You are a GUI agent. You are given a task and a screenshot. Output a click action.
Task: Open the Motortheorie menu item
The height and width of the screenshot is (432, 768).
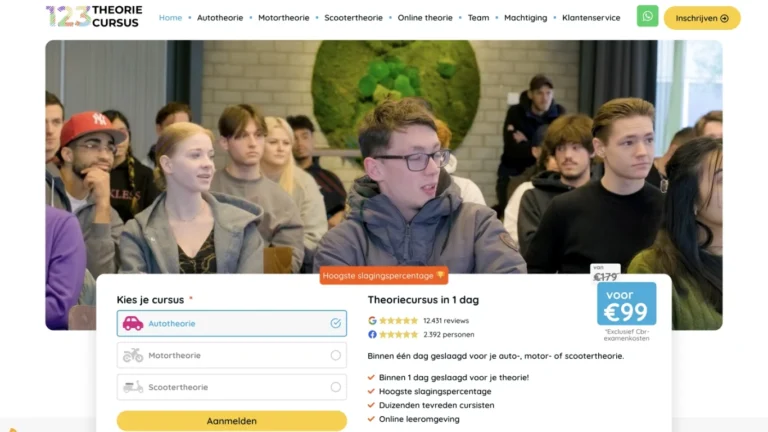[284, 18]
